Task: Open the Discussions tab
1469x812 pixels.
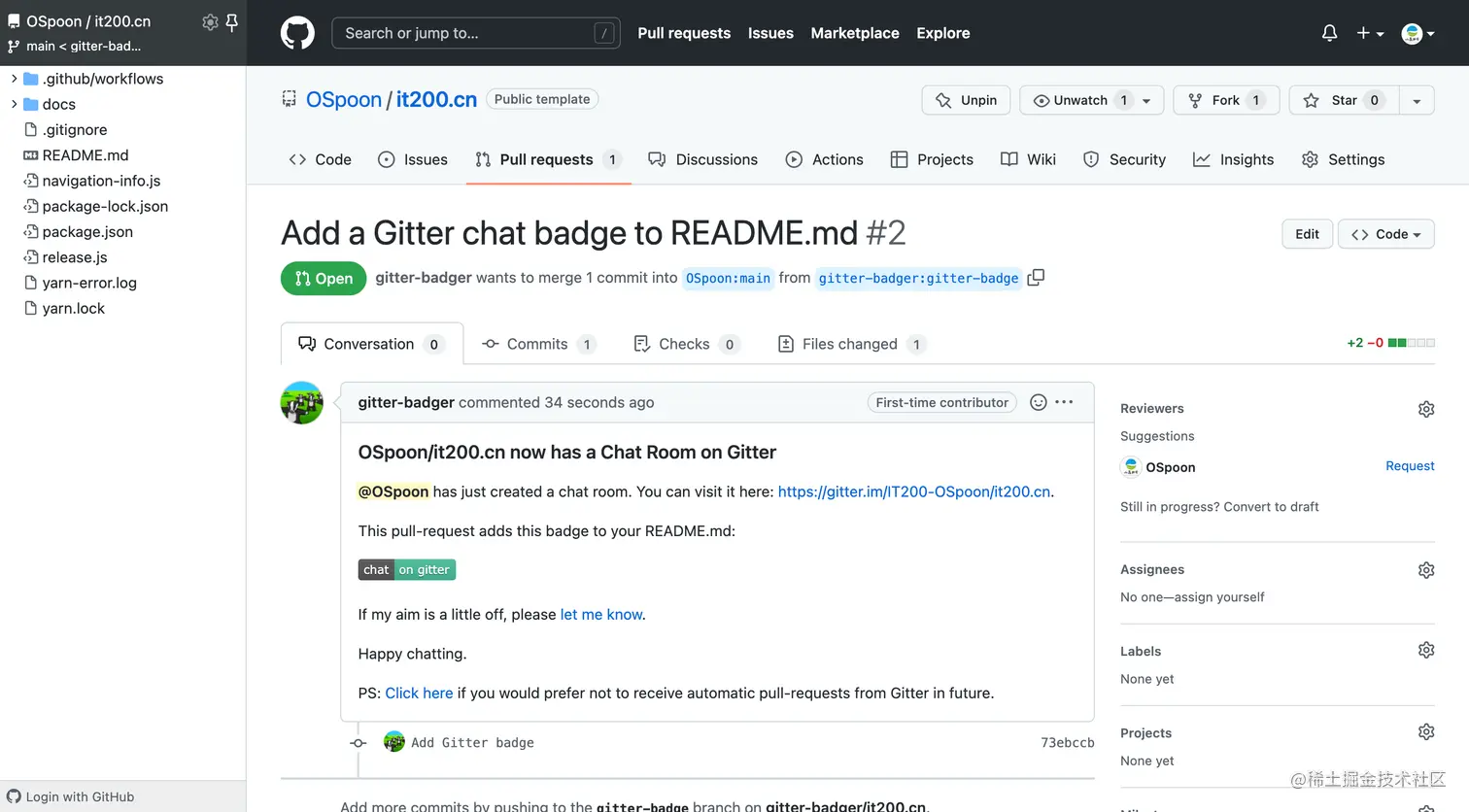Action: pos(703,159)
